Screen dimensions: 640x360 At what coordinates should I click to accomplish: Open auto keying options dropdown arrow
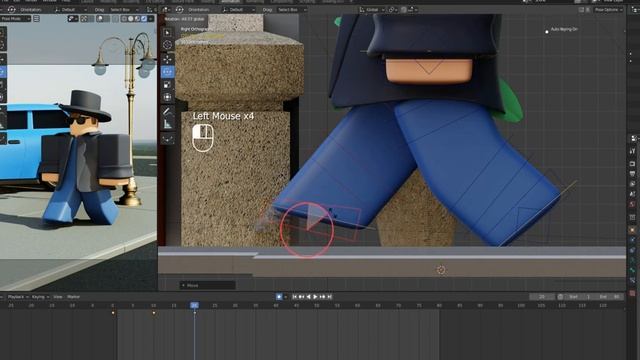click(x=285, y=297)
